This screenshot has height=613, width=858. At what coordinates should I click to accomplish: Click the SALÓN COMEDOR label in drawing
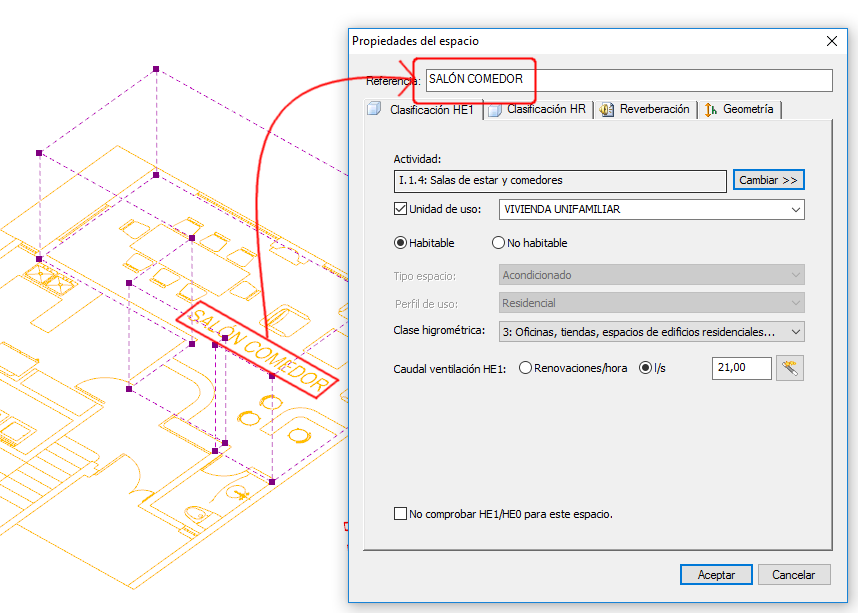click(258, 351)
